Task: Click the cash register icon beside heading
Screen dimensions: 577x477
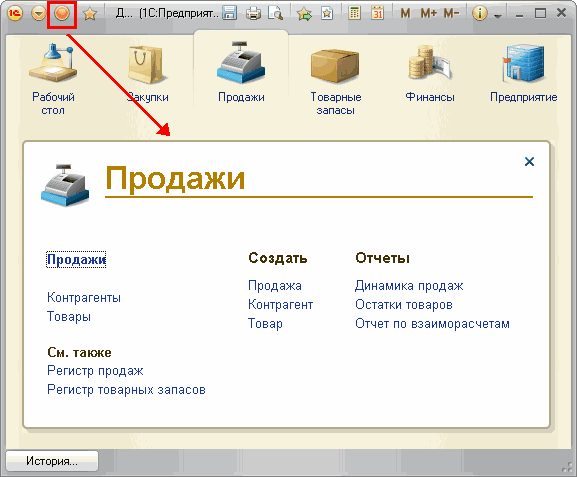Action: coord(65,185)
